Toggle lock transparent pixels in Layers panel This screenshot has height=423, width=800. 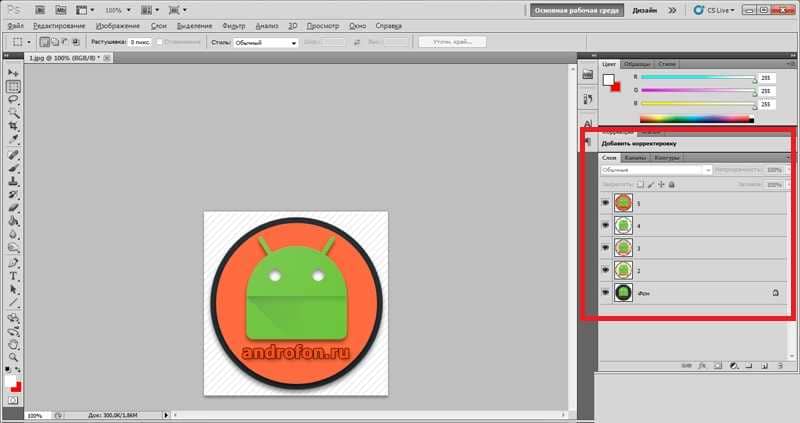(x=641, y=185)
